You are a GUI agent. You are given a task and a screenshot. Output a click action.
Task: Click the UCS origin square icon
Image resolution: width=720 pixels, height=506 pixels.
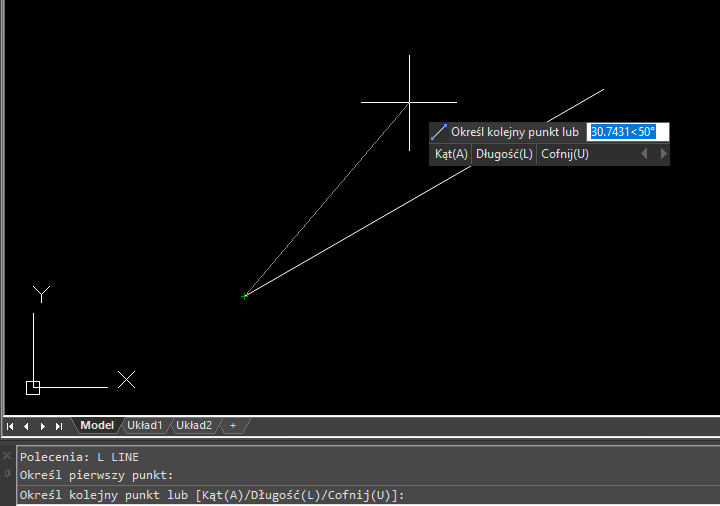click(33, 387)
